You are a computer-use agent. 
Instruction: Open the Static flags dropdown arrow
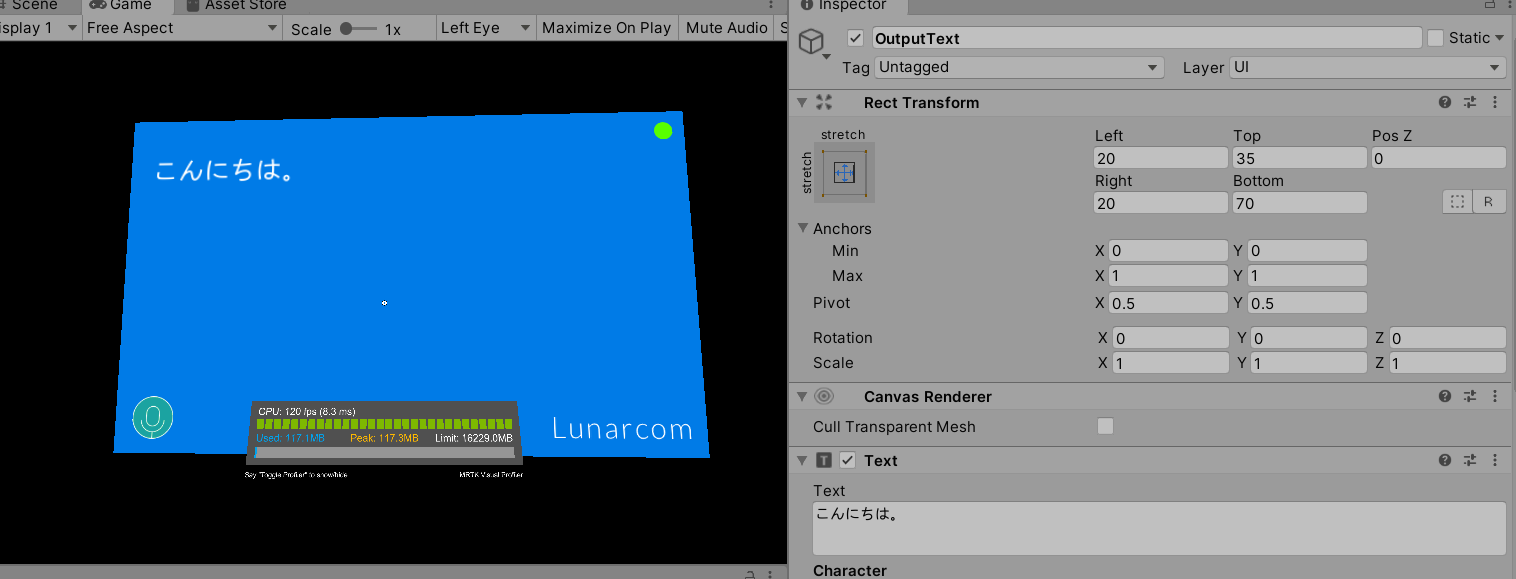pos(1499,38)
